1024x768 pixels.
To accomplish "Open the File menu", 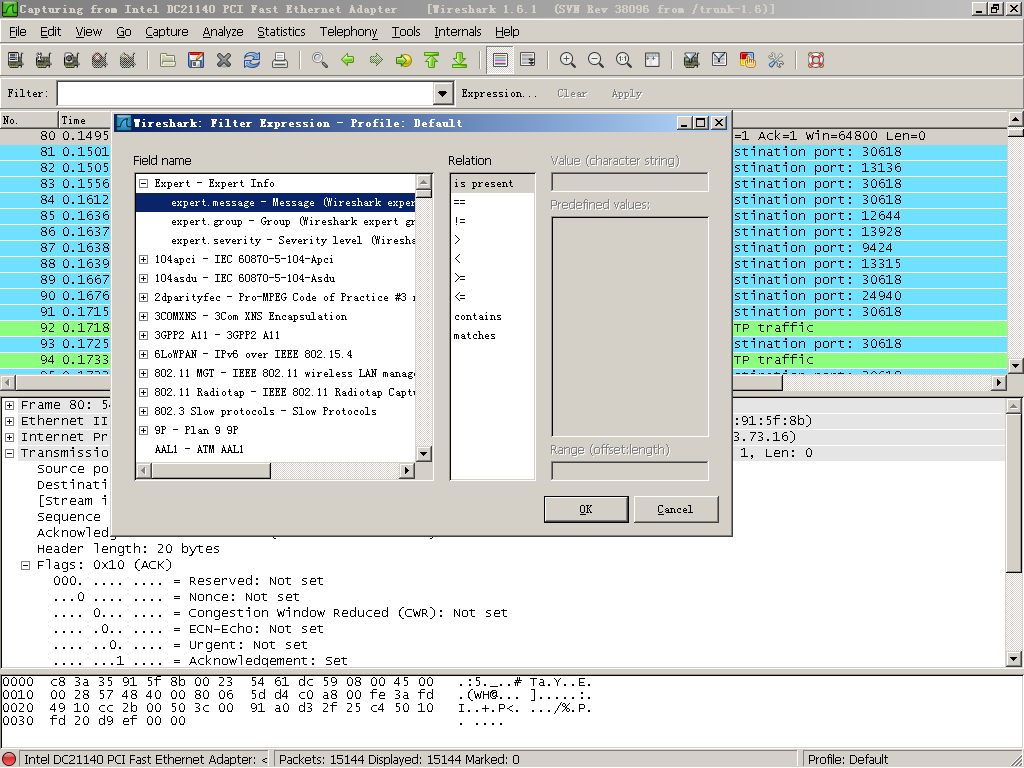I will tap(18, 31).
